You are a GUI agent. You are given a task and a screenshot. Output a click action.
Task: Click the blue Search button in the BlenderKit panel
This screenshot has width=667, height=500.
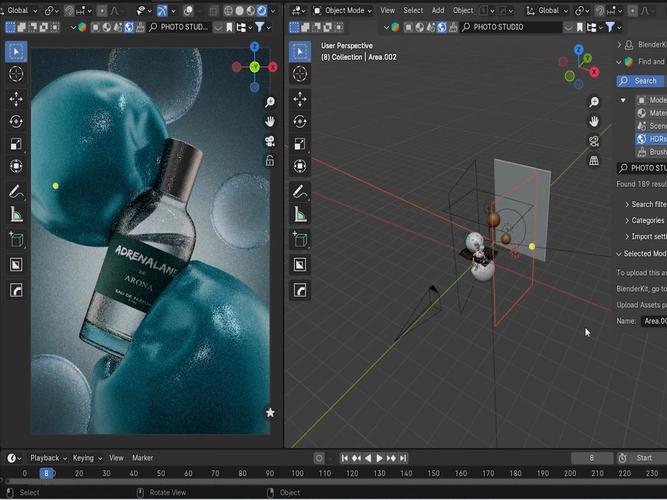[641, 81]
